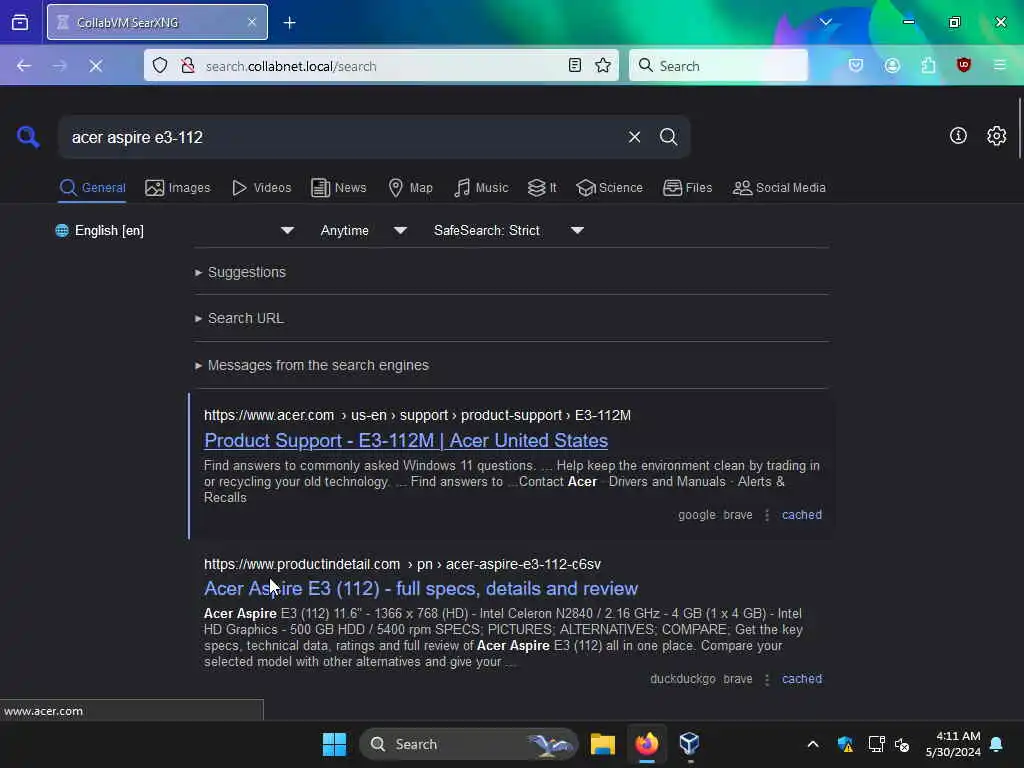
Task: Open site security lock info
Action: coord(188,65)
